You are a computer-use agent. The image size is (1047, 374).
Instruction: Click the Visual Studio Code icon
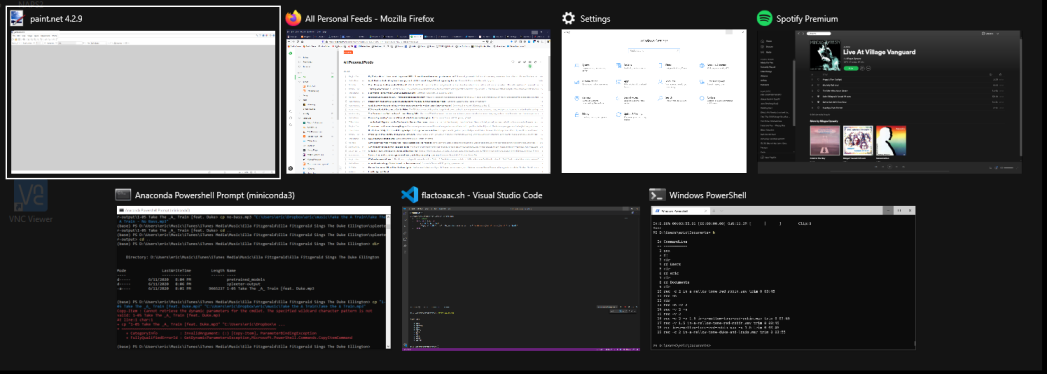click(409, 195)
